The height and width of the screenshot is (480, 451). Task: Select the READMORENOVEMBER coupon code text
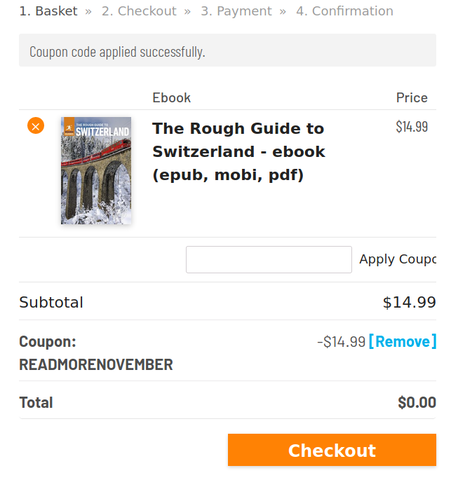click(x=96, y=365)
